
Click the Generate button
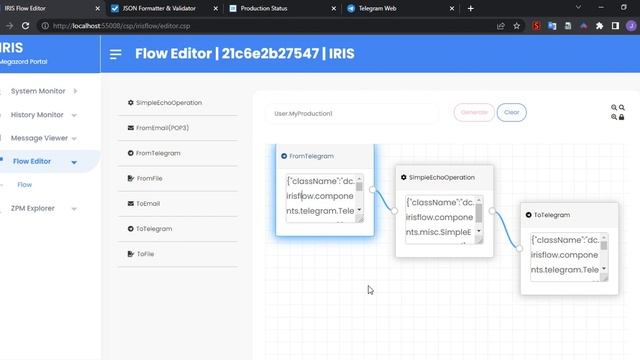coord(474,112)
